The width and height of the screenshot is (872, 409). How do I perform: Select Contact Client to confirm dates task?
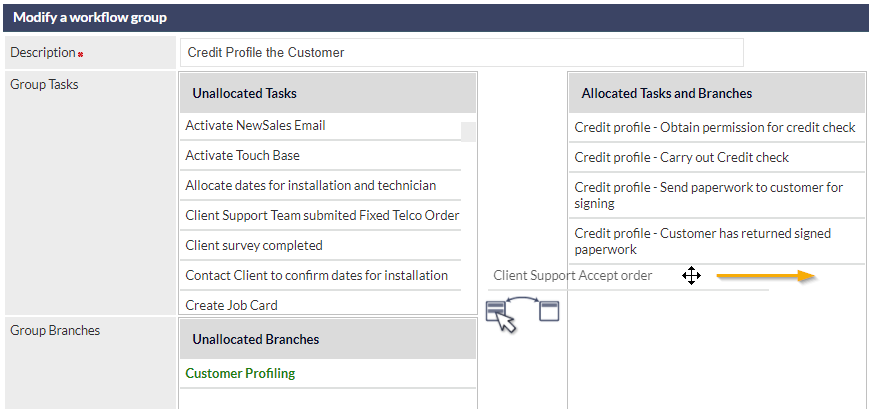coord(320,275)
